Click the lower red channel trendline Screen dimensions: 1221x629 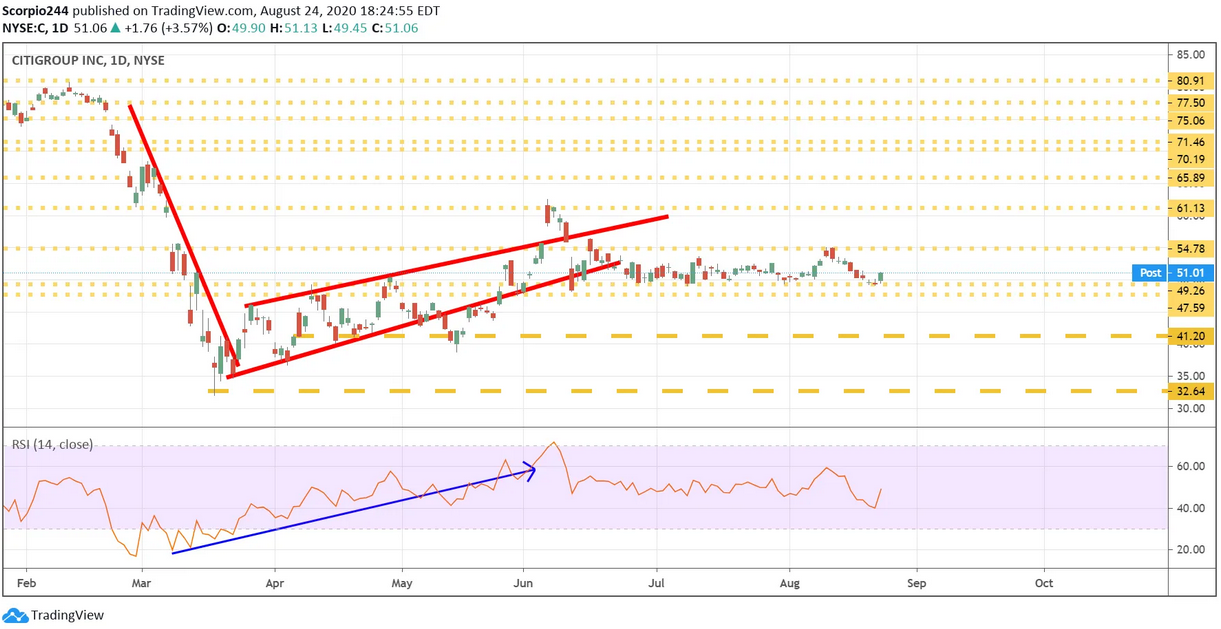pyautogui.click(x=425, y=319)
